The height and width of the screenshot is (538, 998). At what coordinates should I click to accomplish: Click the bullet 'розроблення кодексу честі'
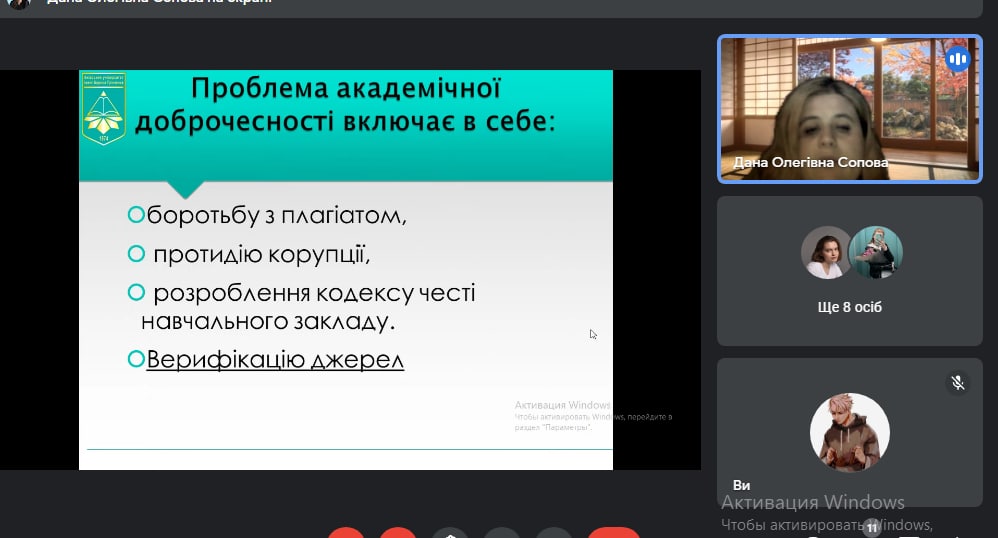[314, 293]
